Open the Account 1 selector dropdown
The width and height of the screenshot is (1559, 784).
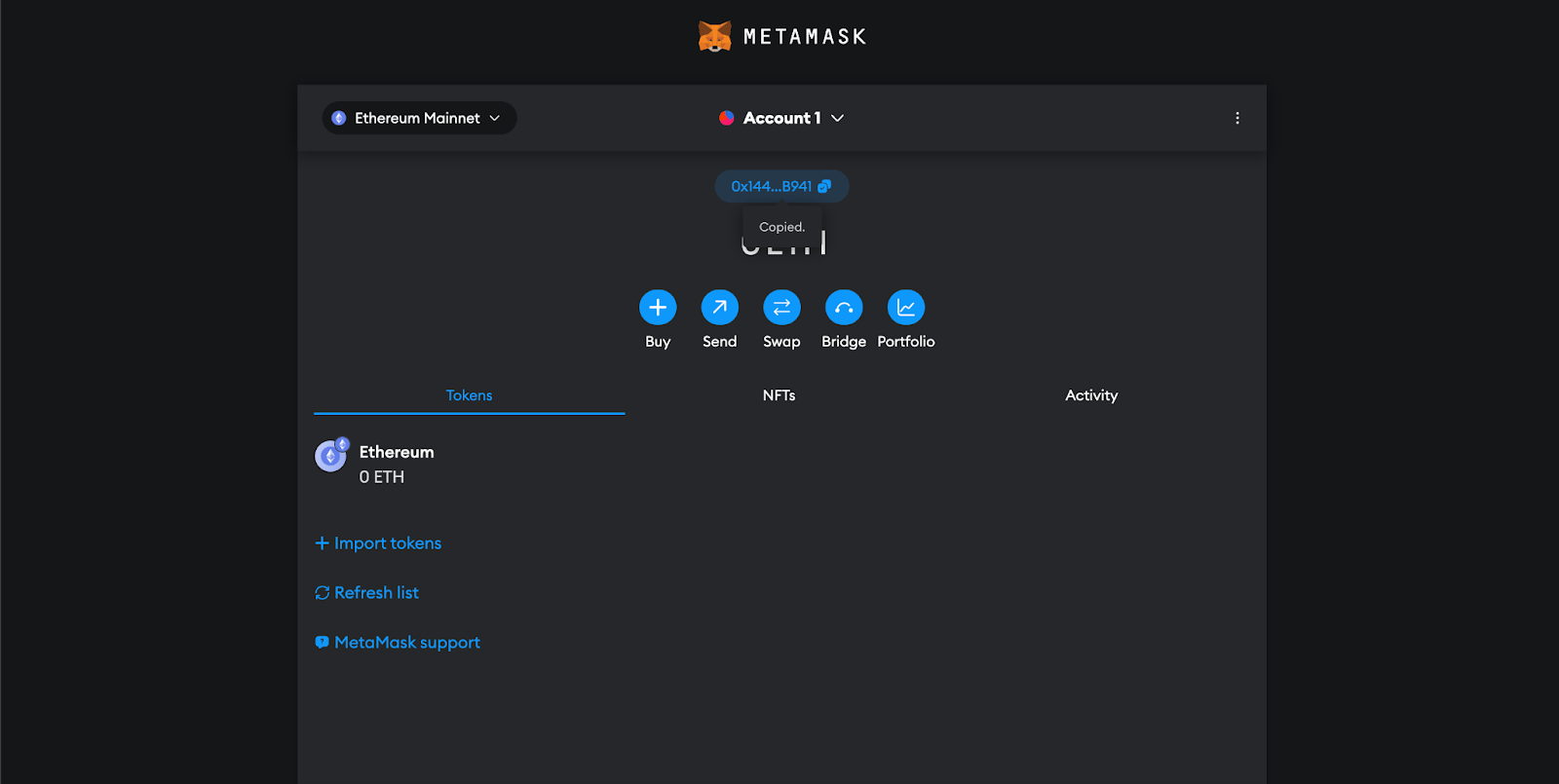[781, 118]
